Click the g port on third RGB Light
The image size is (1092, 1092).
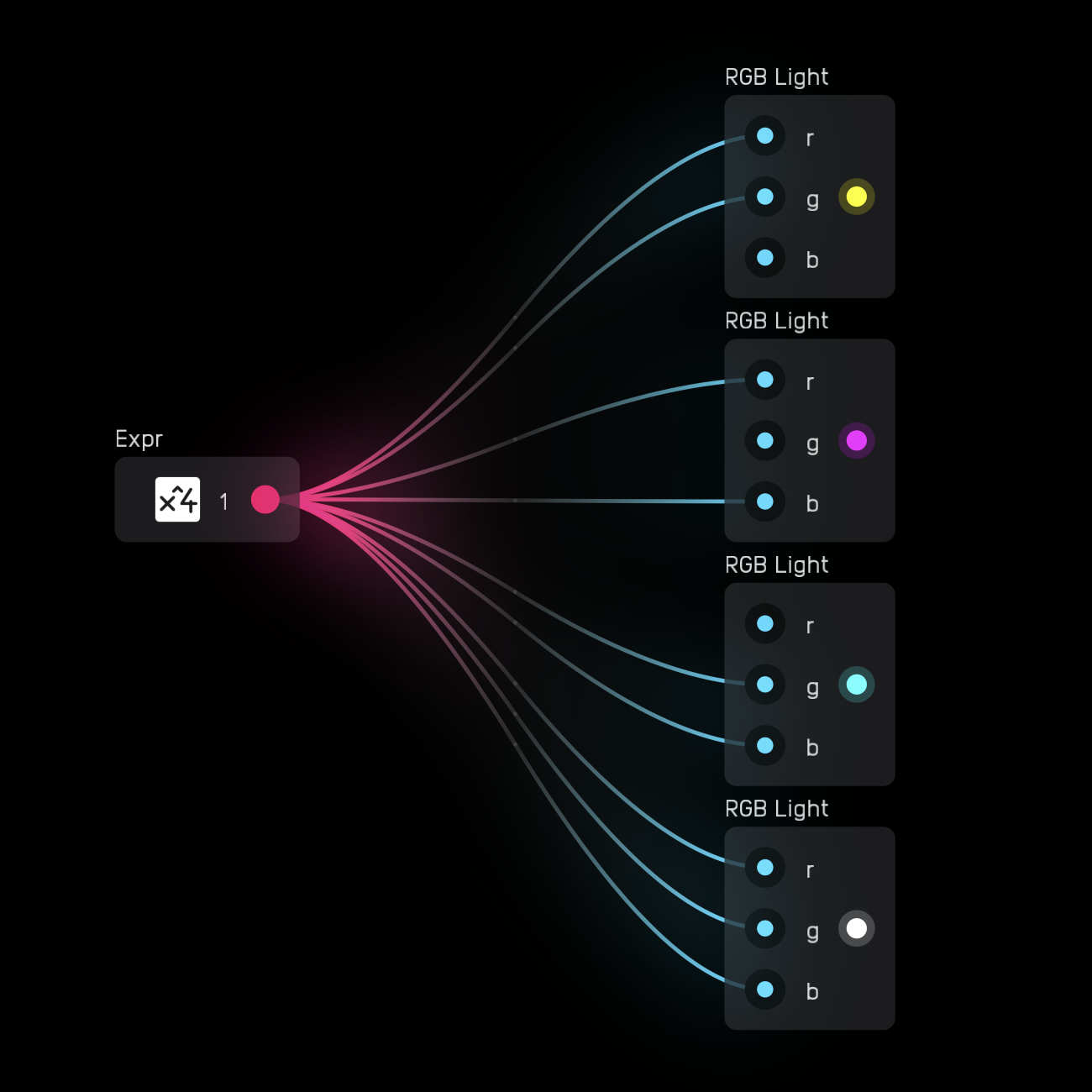[764, 685]
